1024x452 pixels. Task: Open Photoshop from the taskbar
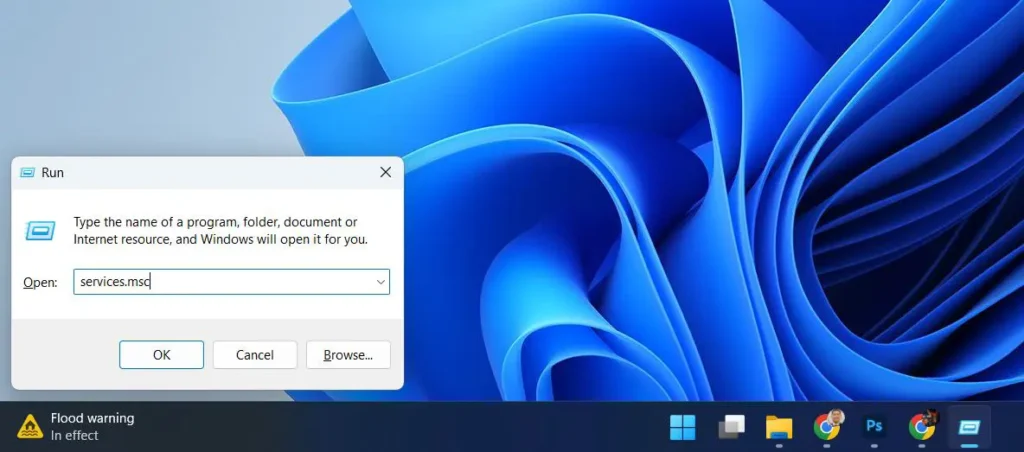pyautogui.click(x=874, y=428)
